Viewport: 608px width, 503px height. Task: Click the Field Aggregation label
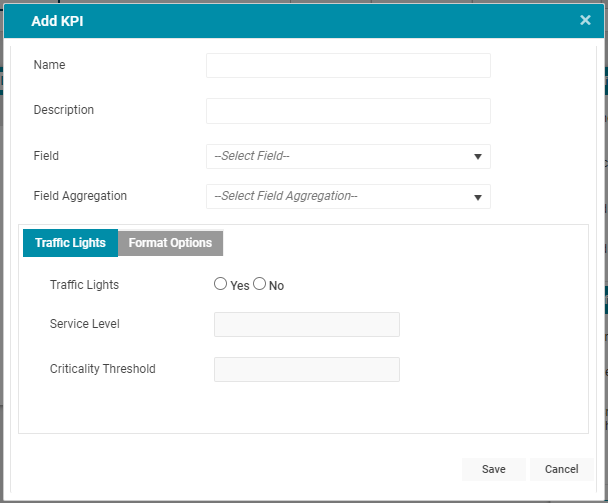tap(80, 196)
